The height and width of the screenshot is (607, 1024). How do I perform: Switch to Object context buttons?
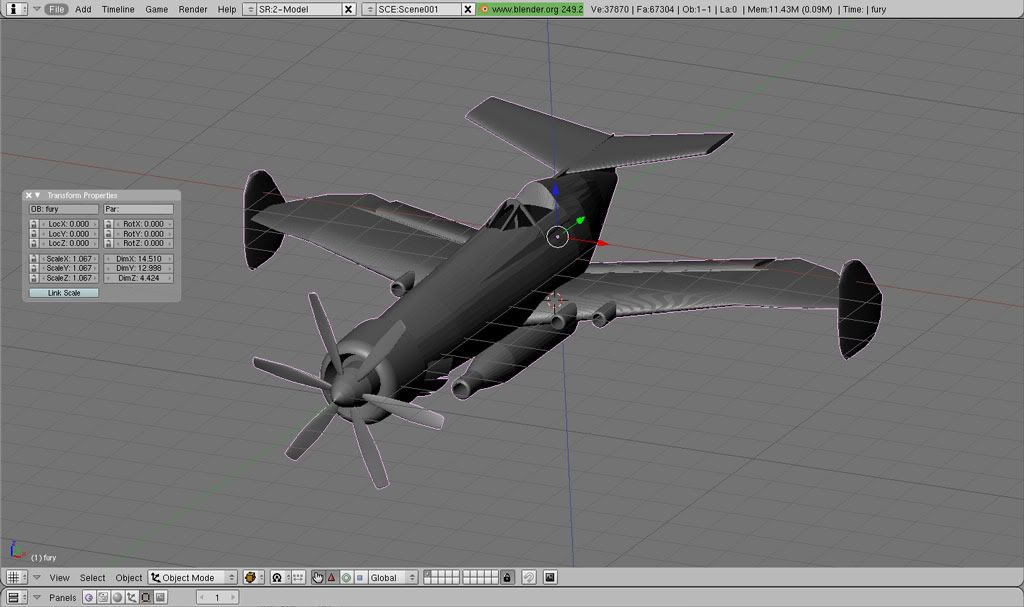[x=132, y=597]
